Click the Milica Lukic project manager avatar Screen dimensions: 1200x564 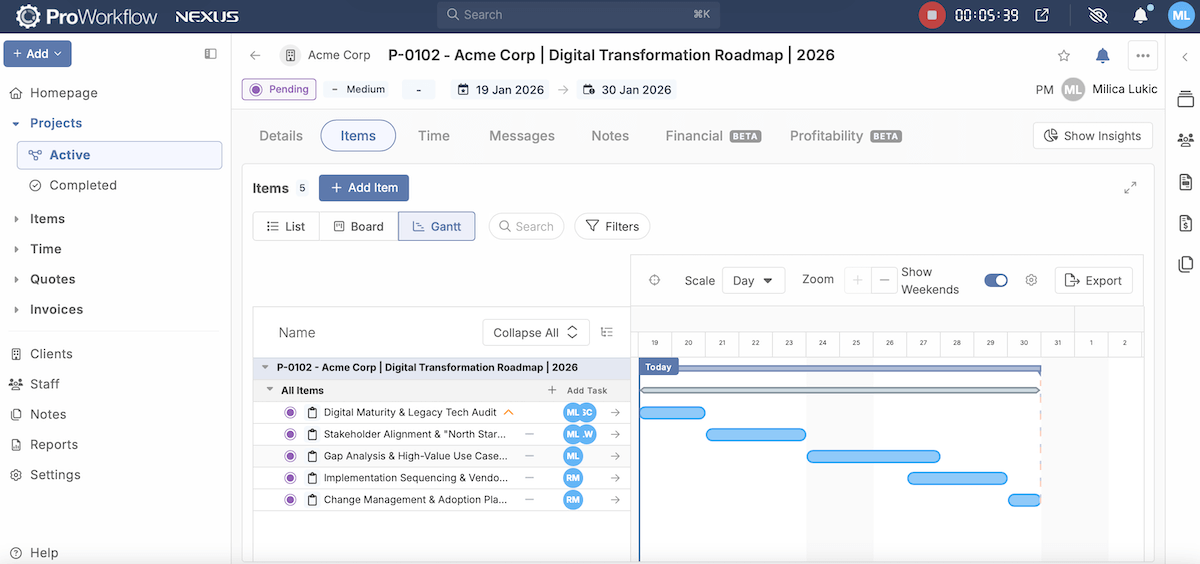[x=1073, y=89]
